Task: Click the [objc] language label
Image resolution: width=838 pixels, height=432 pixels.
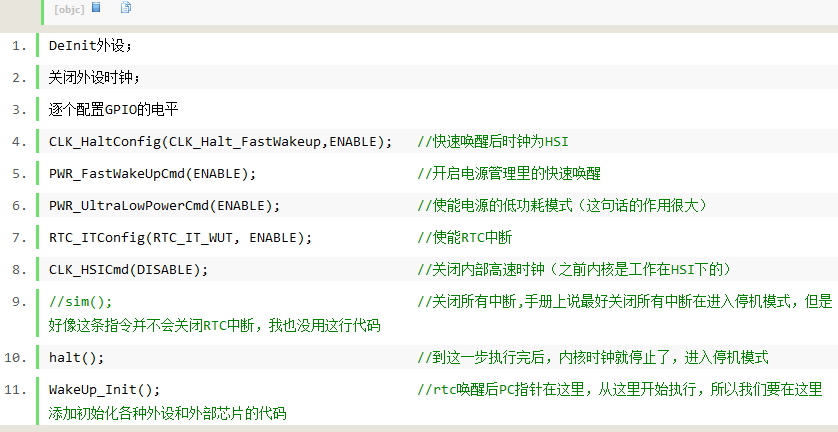Action: 69,9
